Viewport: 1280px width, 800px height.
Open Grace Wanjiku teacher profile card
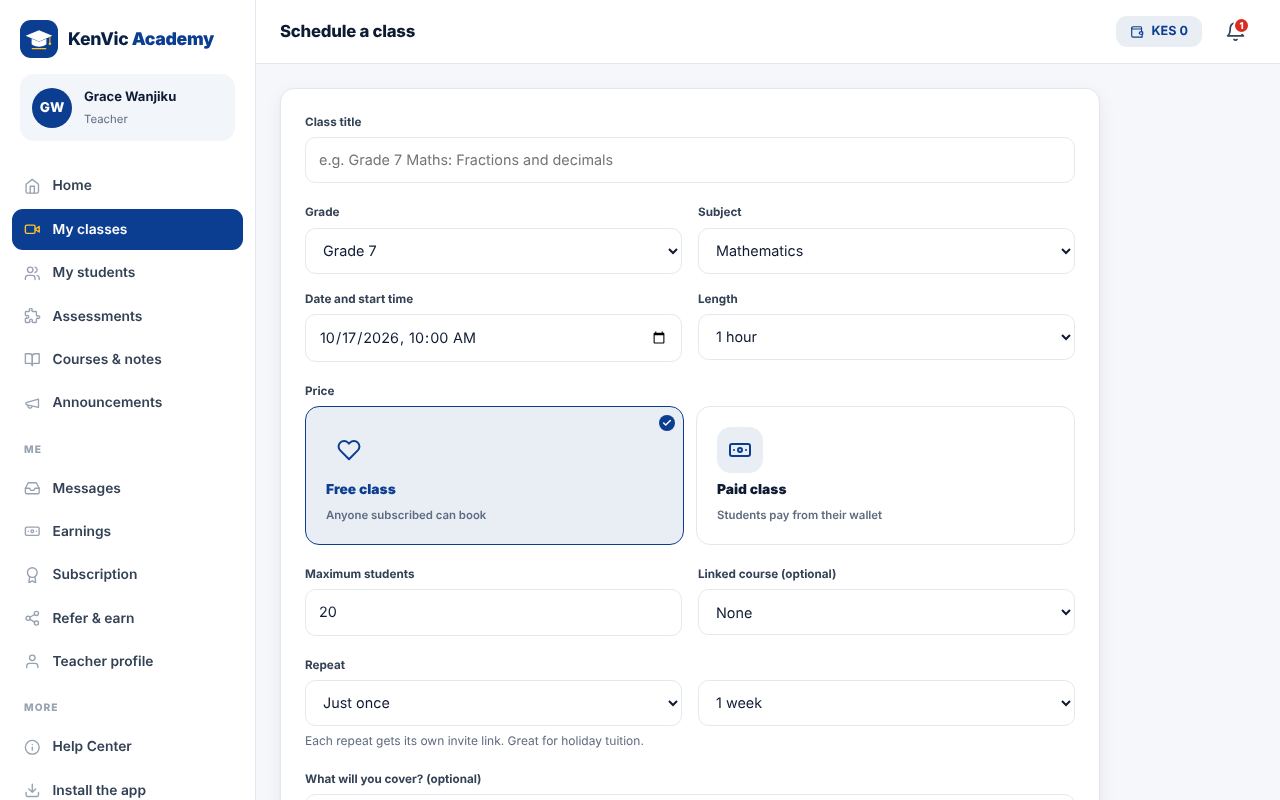point(127,107)
